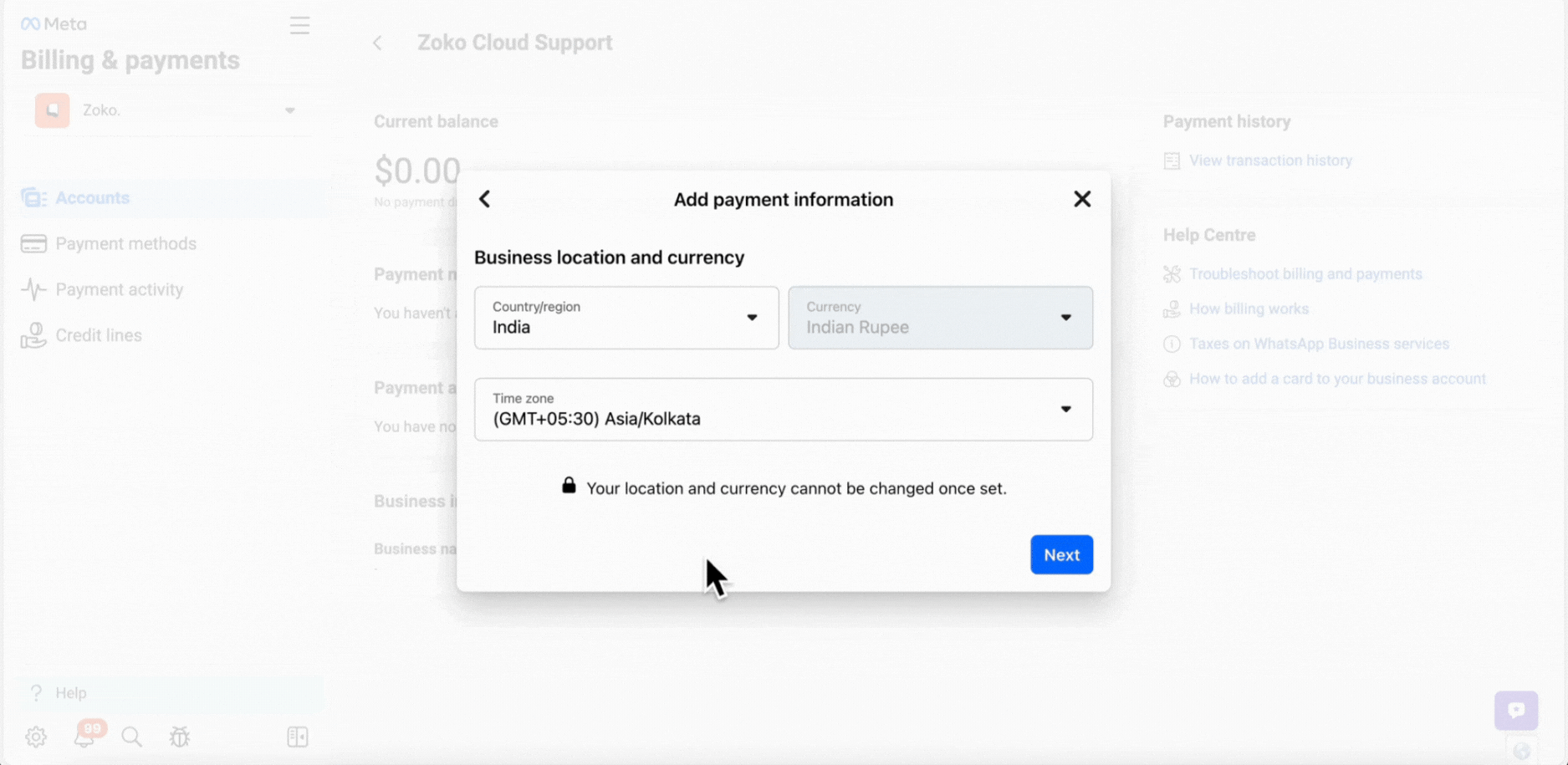The image size is (1568, 765).
Task: Click the Accounts sidebar icon
Action: (33, 198)
